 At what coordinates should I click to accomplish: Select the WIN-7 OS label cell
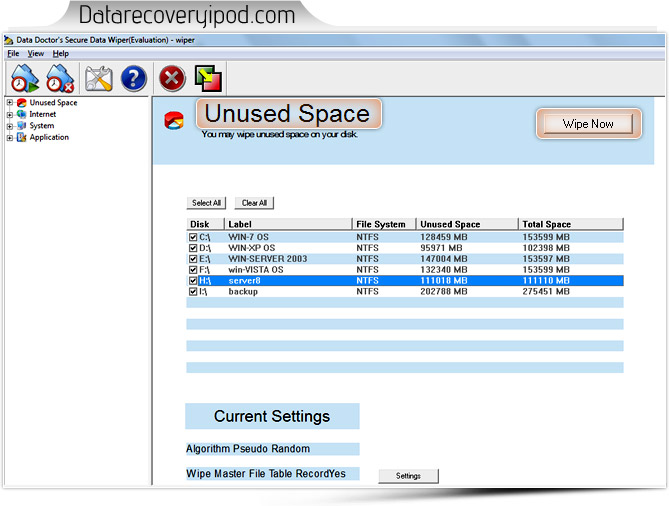(x=248, y=237)
